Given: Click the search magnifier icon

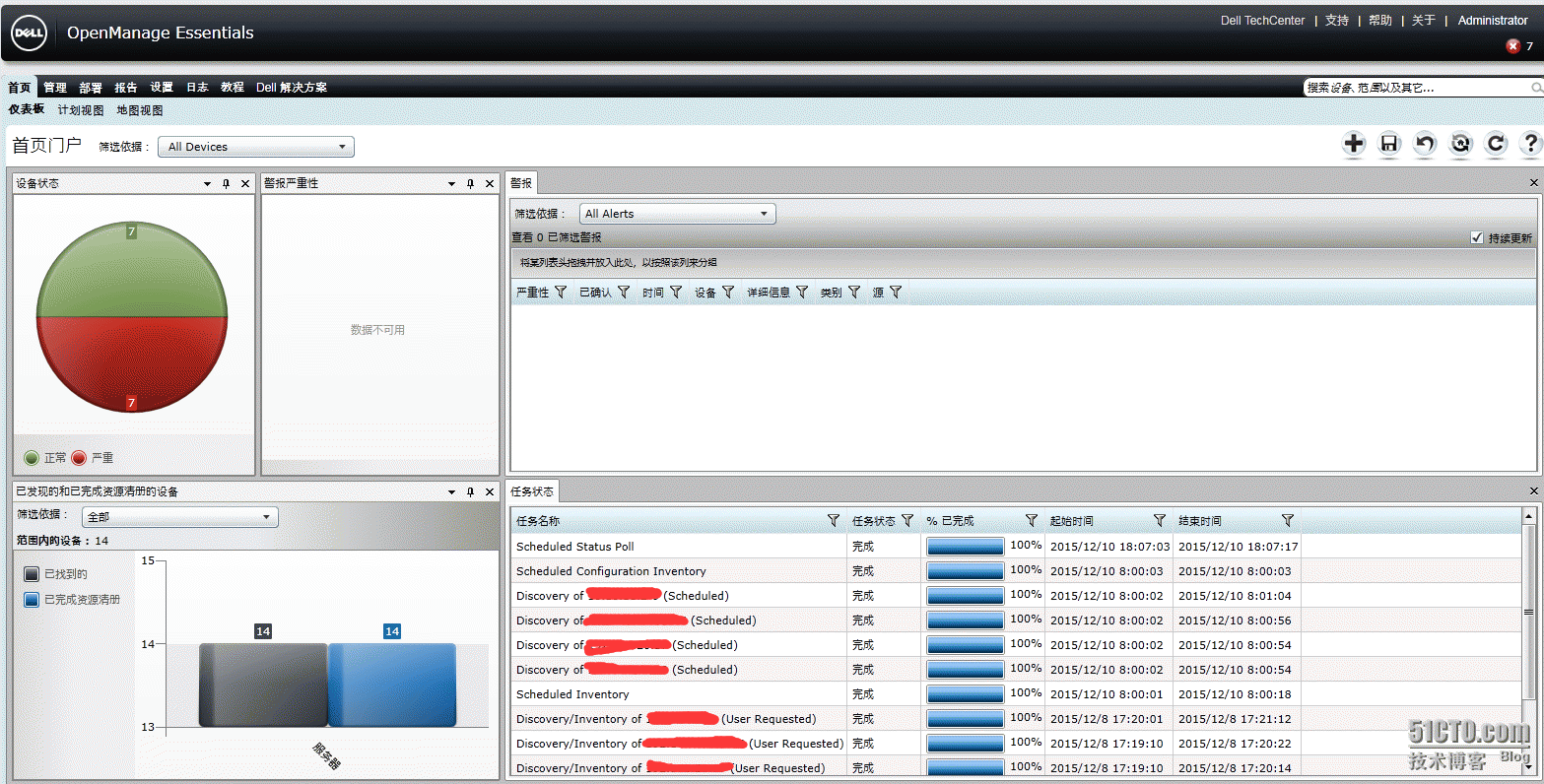Looking at the screenshot, I should coord(1536,88).
